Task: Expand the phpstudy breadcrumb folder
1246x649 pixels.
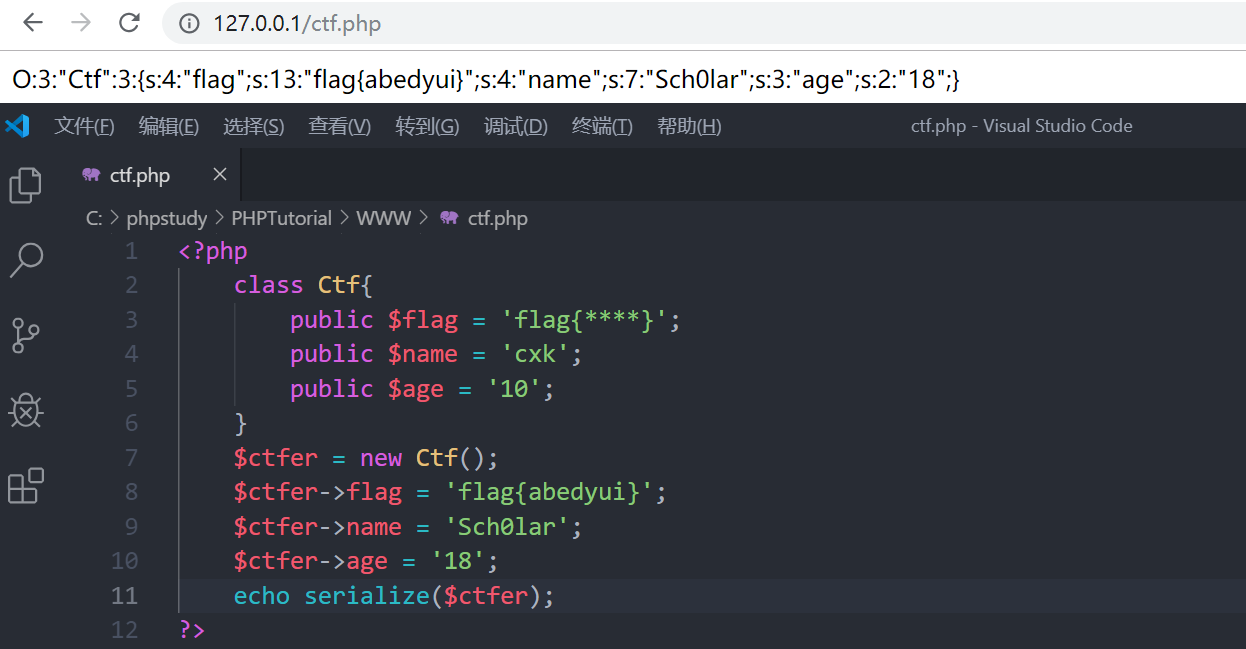Action: pos(166,218)
